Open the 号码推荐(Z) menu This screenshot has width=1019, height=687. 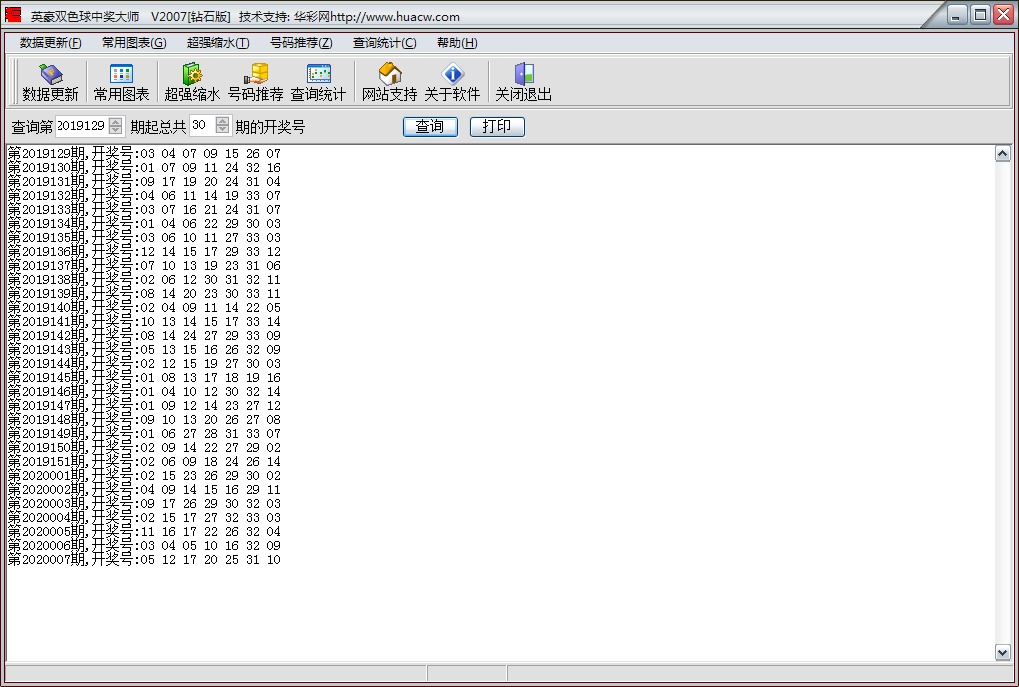pos(301,43)
